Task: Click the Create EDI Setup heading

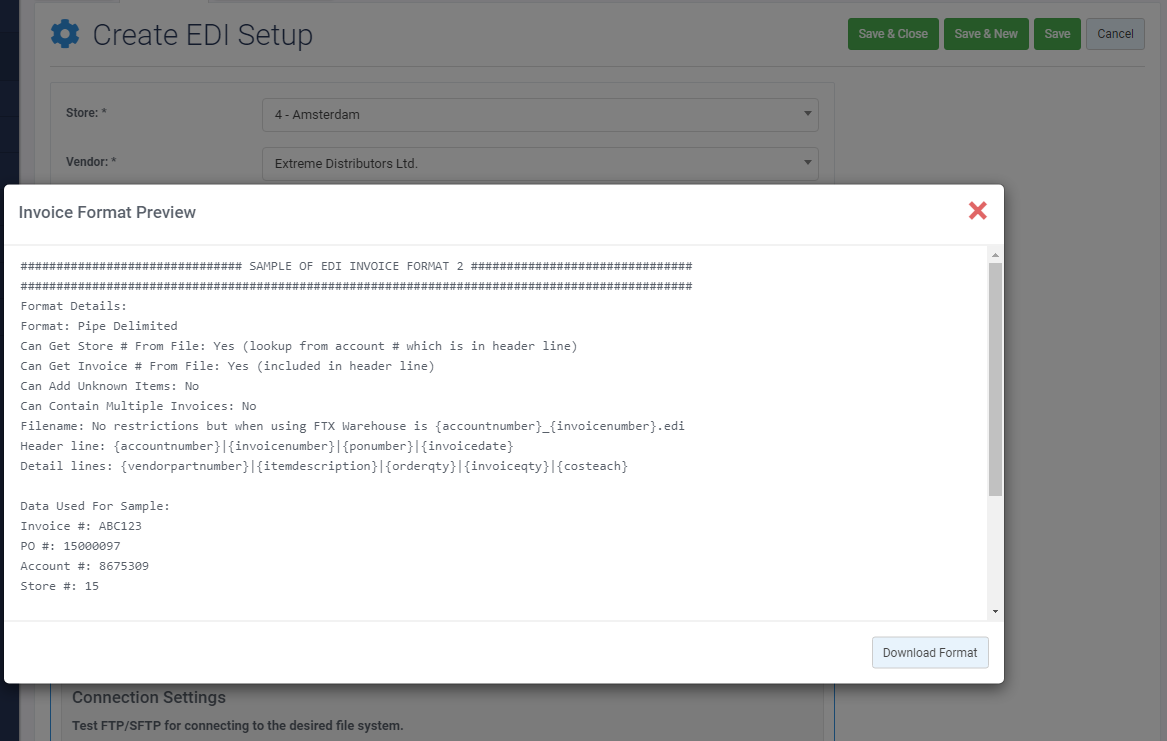Action: [203, 36]
